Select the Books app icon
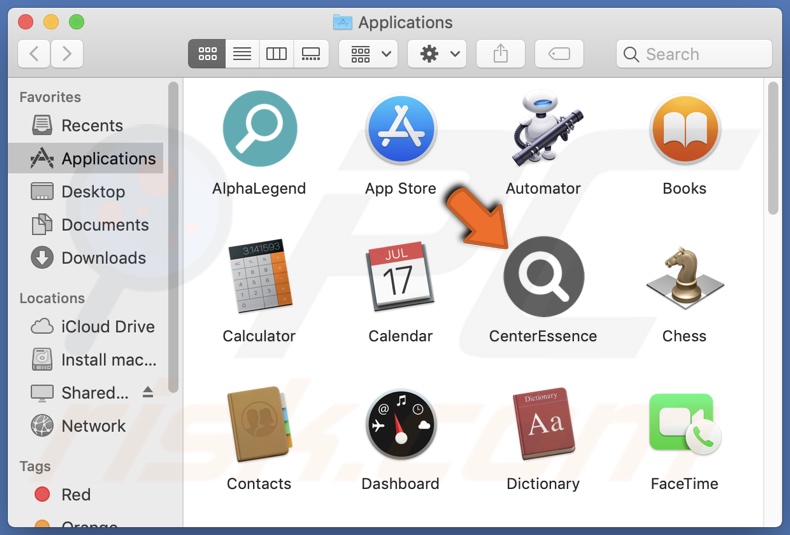 point(685,129)
